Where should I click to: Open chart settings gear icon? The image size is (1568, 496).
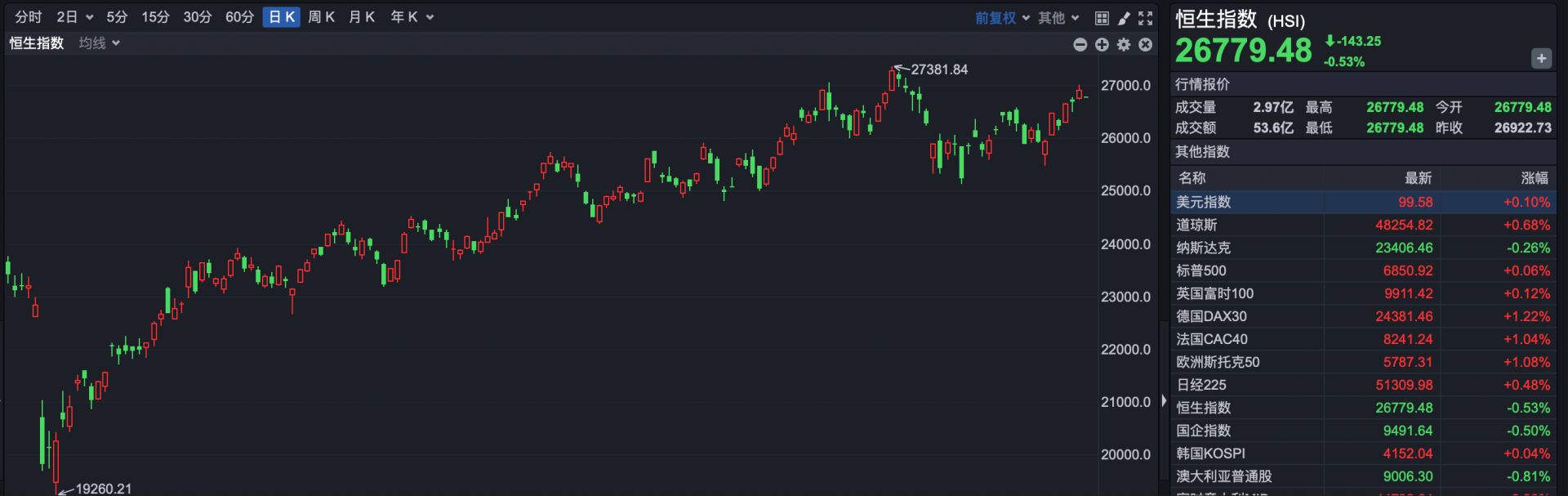[x=1124, y=44]
